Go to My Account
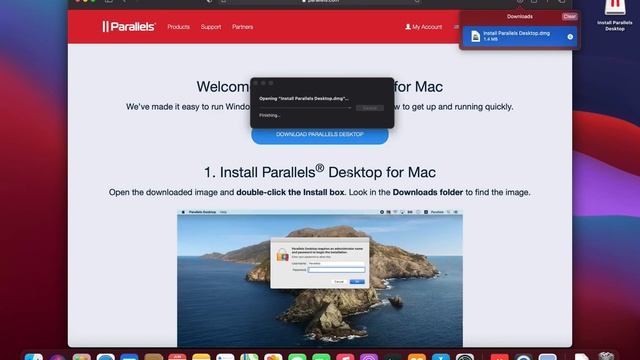 424,27
